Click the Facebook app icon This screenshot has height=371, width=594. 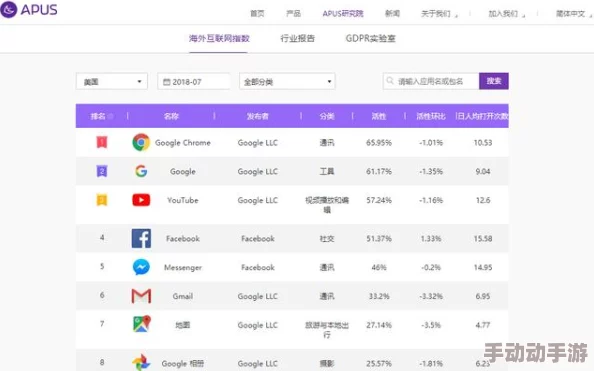(x=141, y=238)
